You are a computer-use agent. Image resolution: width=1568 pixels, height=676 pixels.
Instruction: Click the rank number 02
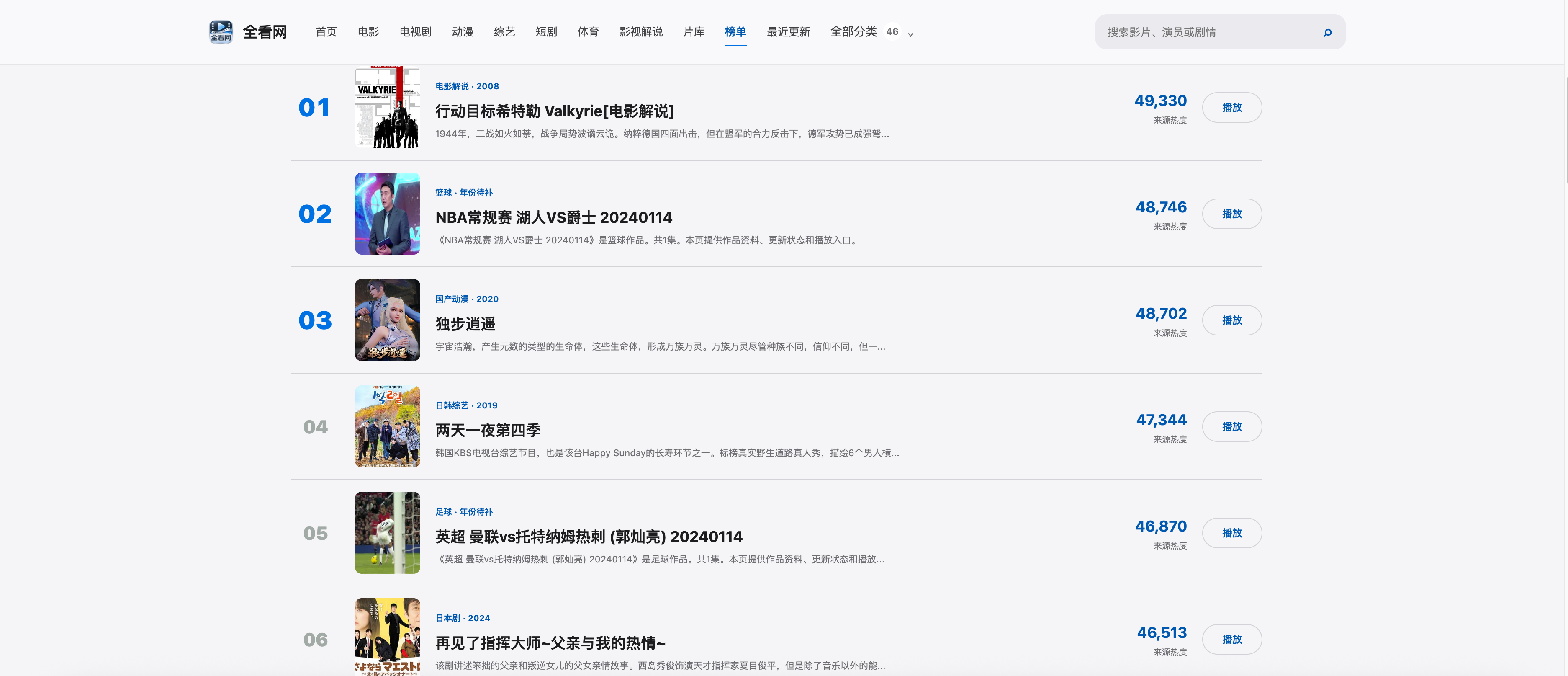tap(315, 214)
